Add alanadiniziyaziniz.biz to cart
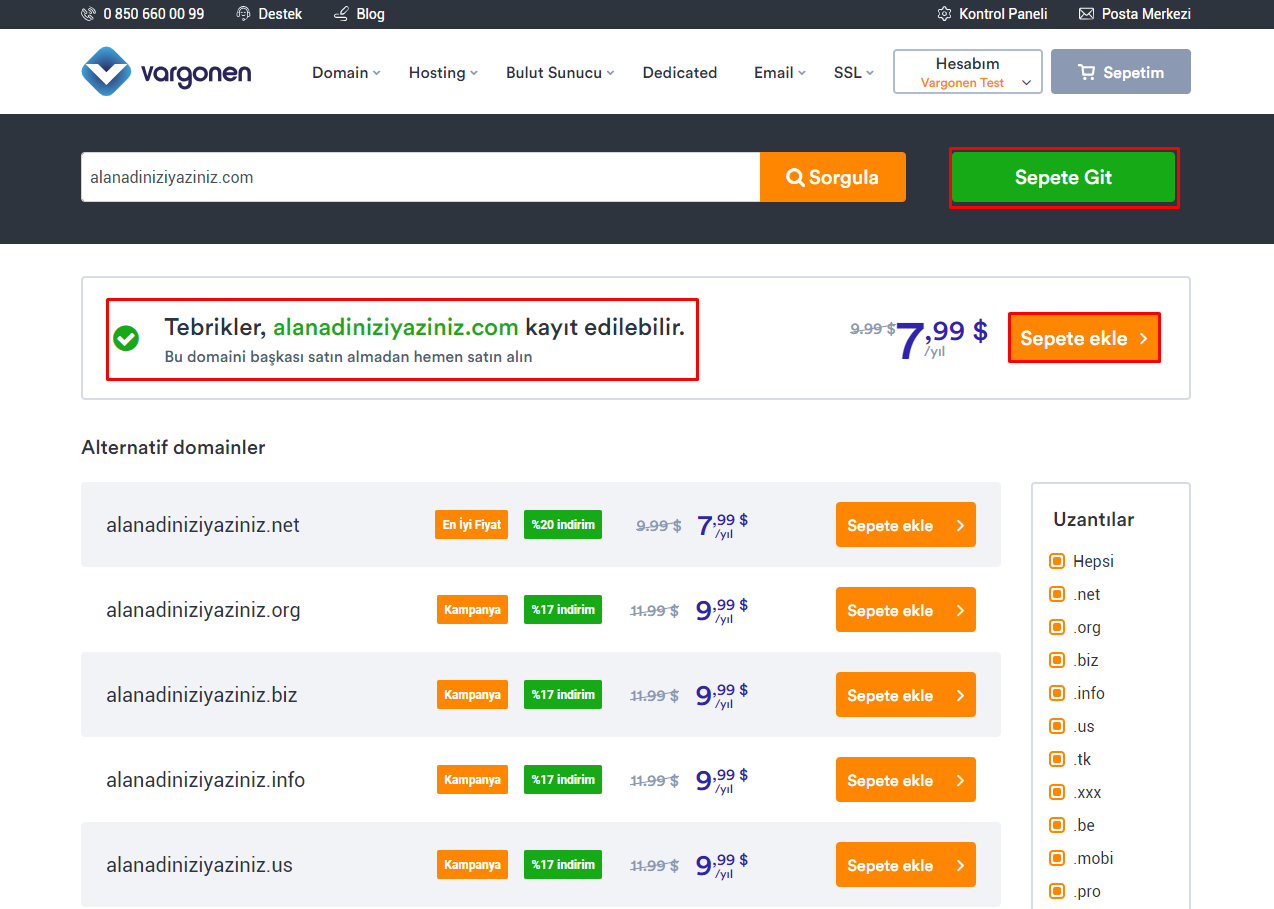Viewport: 1274px width, 909px height. click(x=906, y=695)
